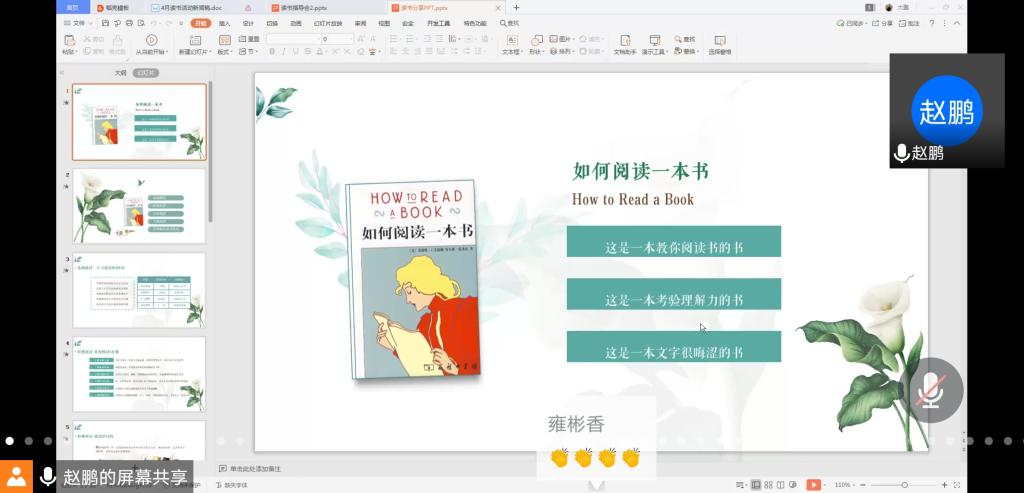Click the 赵鹏 participant avatar tile
This screenshot has height=493, width=1024.
(947, 111)
